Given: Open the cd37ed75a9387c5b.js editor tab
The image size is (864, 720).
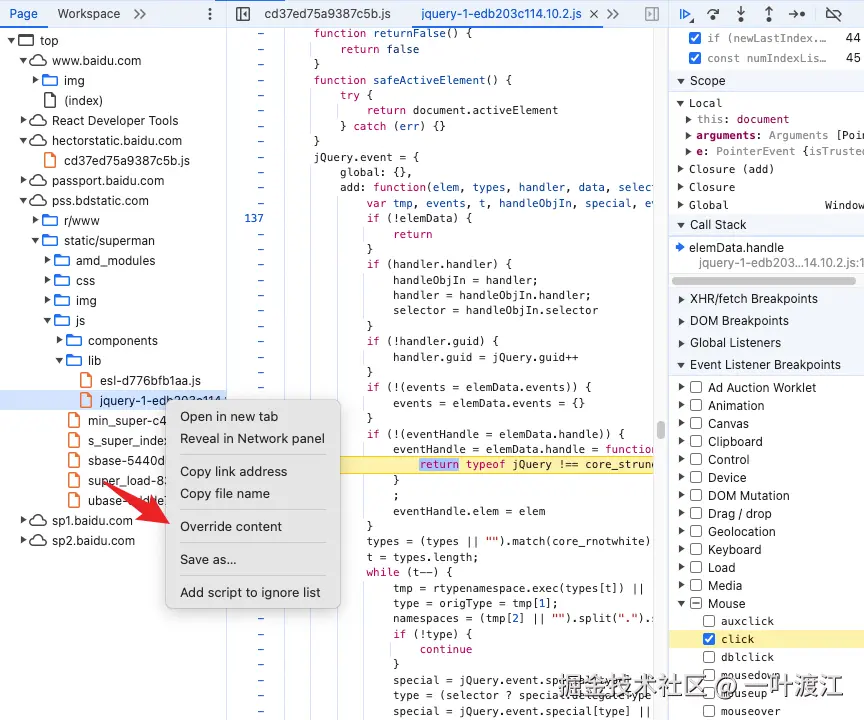Looking at the screenshot, I should [327, 14].
